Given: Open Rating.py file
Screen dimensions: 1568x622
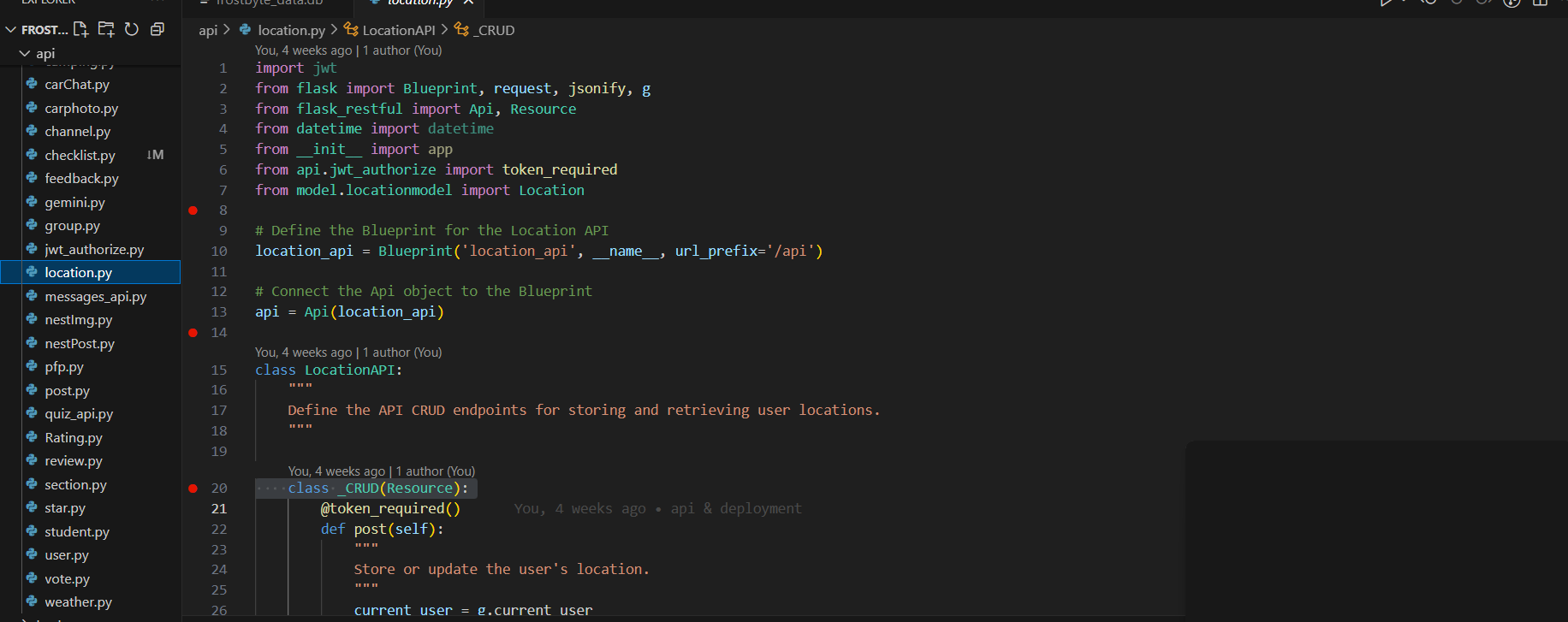Looking at the screenshot, I should click(x=74, y=438).
